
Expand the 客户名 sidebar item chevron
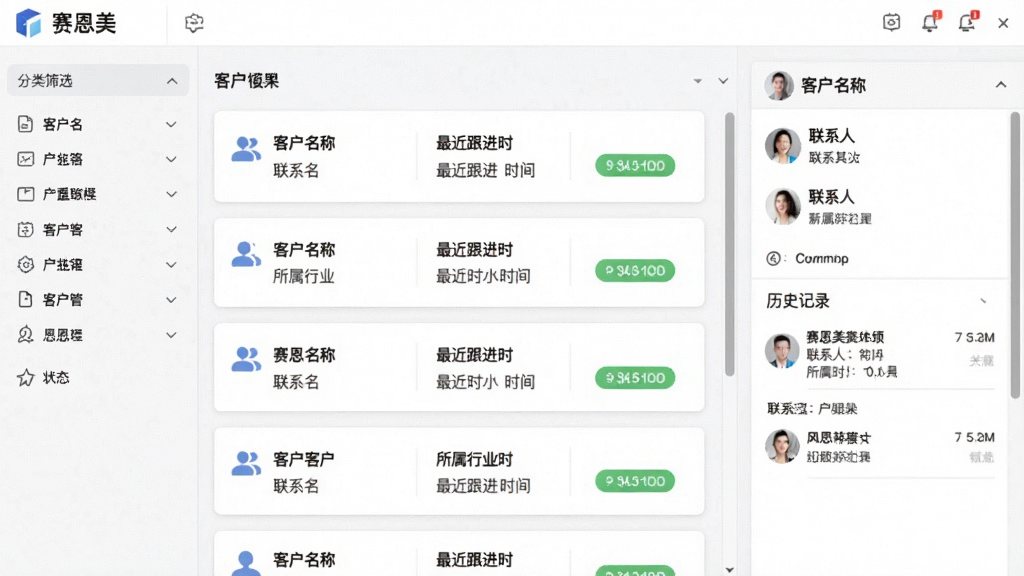point(171,124)
